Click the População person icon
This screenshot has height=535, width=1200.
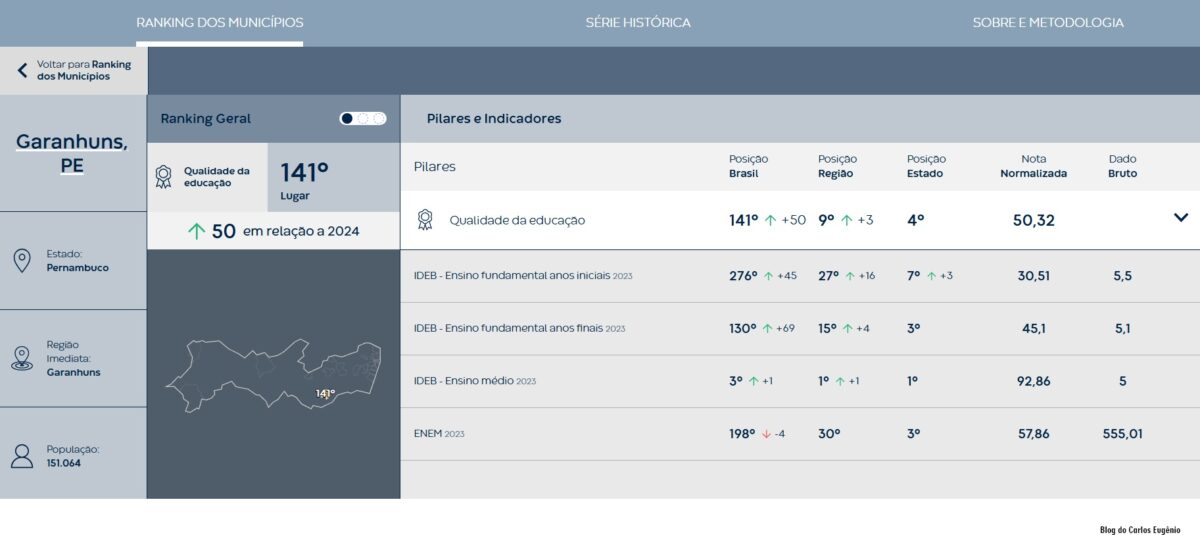[x=21, y=456]
